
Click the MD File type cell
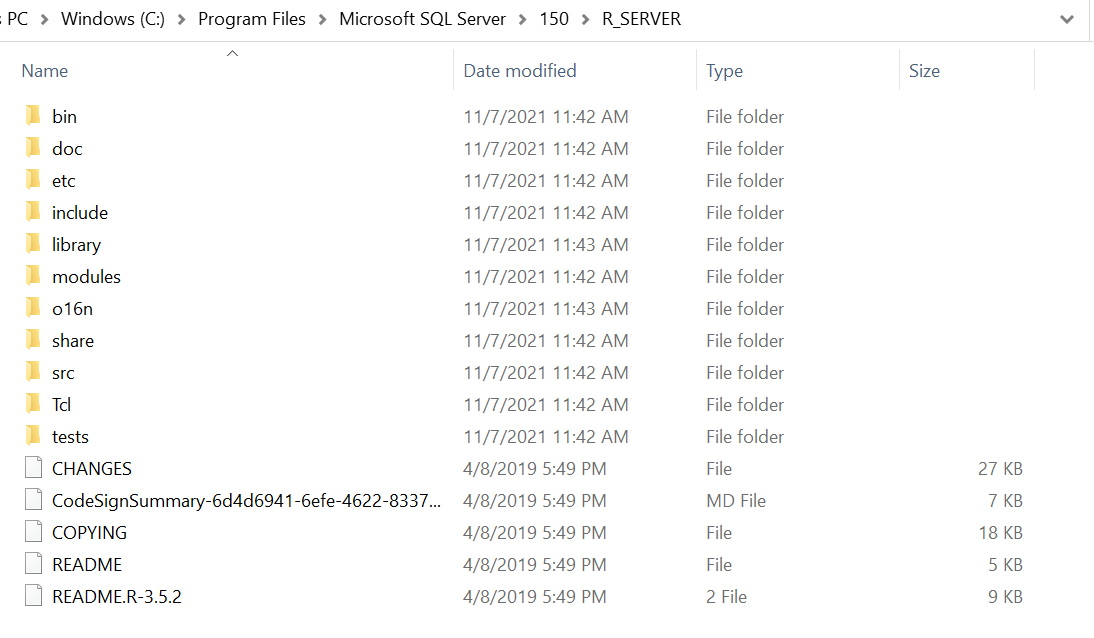click(735, 501)
